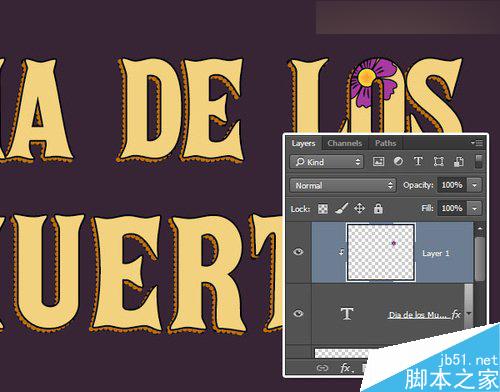The width and height of the screenshot is (500, 392).
Task: Switch to the Channels tab
Action: pyautogui.click(x=345, y=143)
